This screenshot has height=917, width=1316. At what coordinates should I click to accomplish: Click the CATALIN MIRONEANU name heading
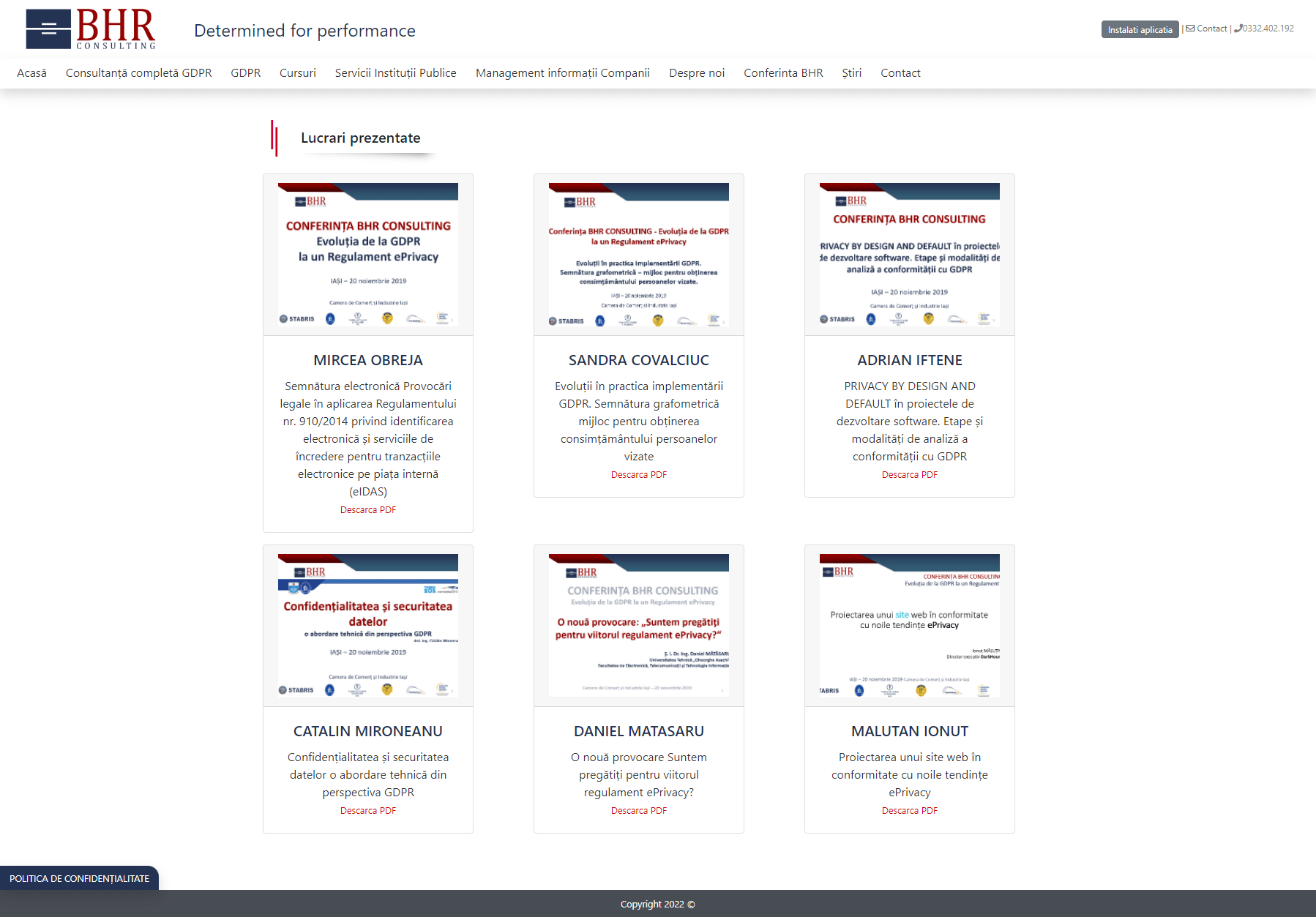[368, 731]
